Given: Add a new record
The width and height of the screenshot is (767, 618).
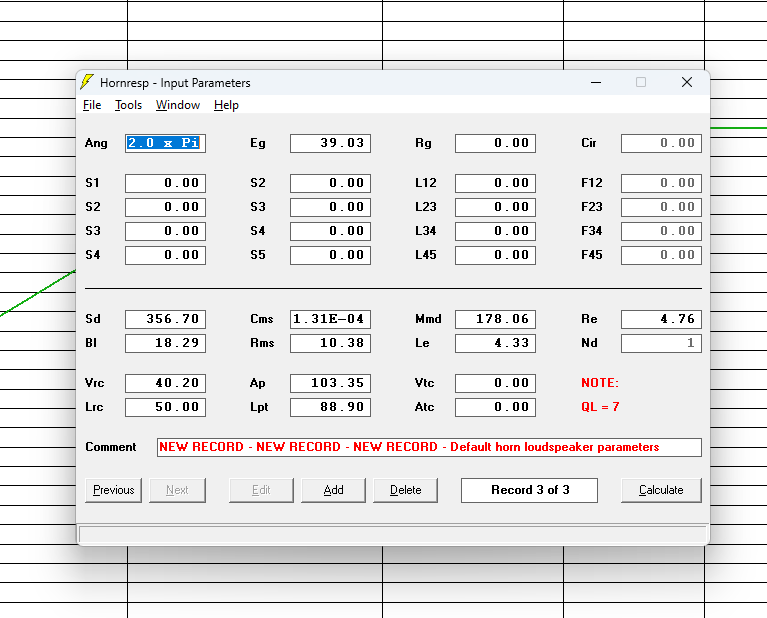Looking at the screenshot, I should coord(333,490).
